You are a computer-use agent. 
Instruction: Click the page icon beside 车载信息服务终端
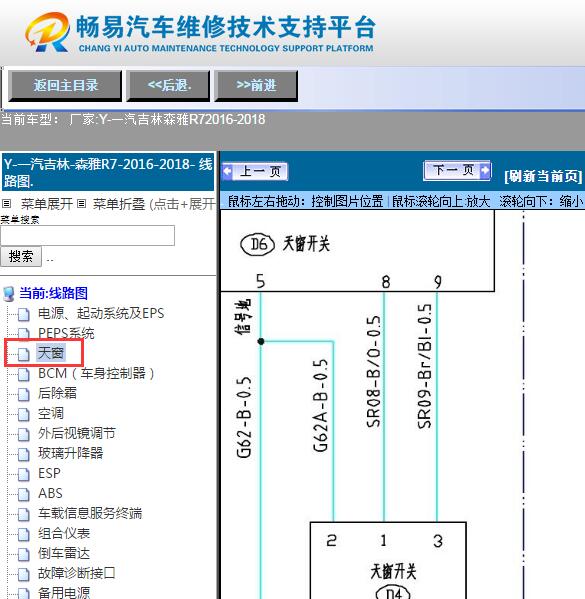pos(24,514)
